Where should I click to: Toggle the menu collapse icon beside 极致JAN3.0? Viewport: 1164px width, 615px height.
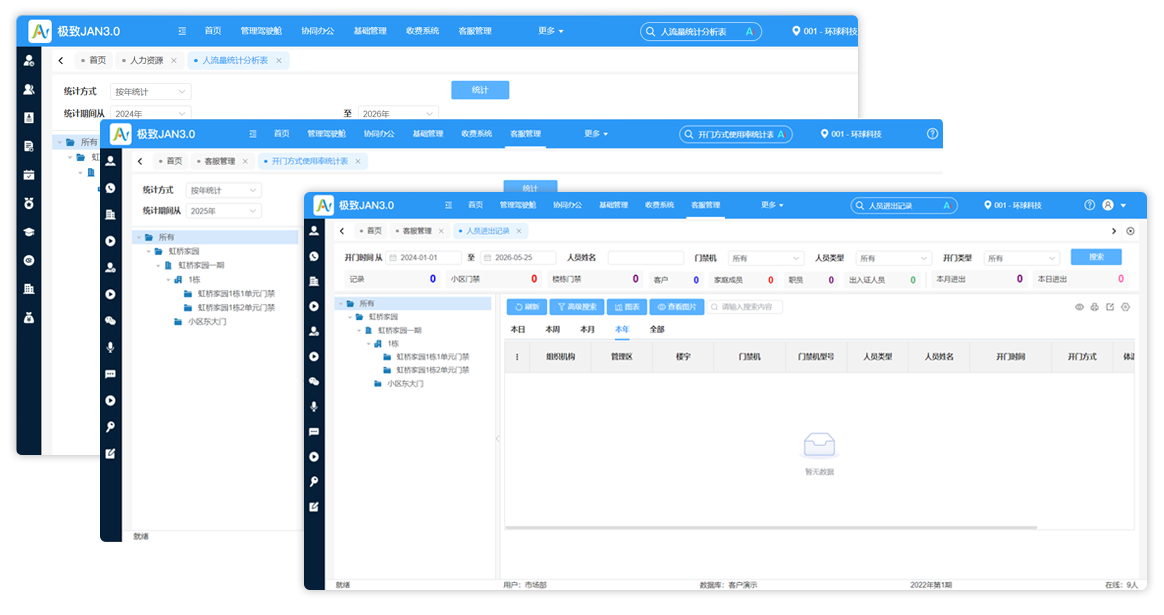pos(448,205)
